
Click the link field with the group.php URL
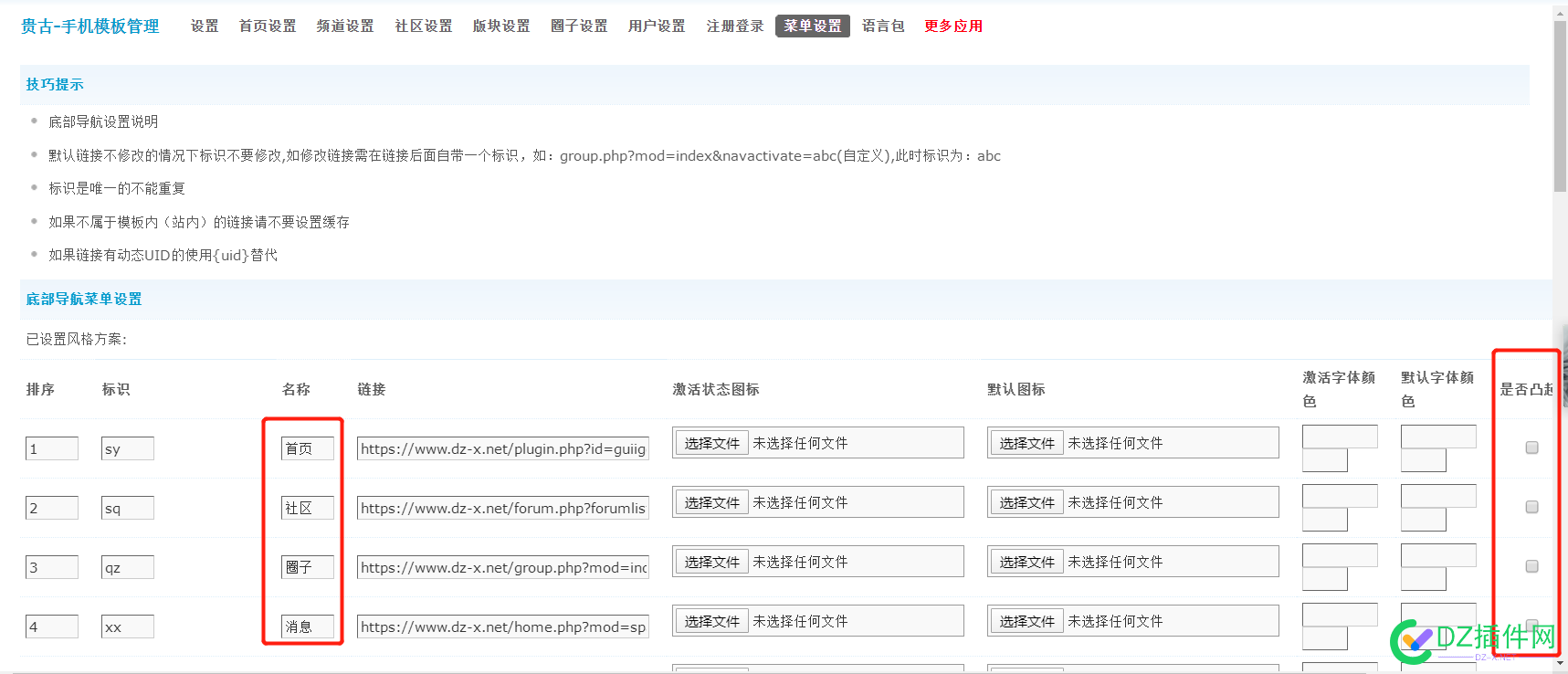coord(503,567)
